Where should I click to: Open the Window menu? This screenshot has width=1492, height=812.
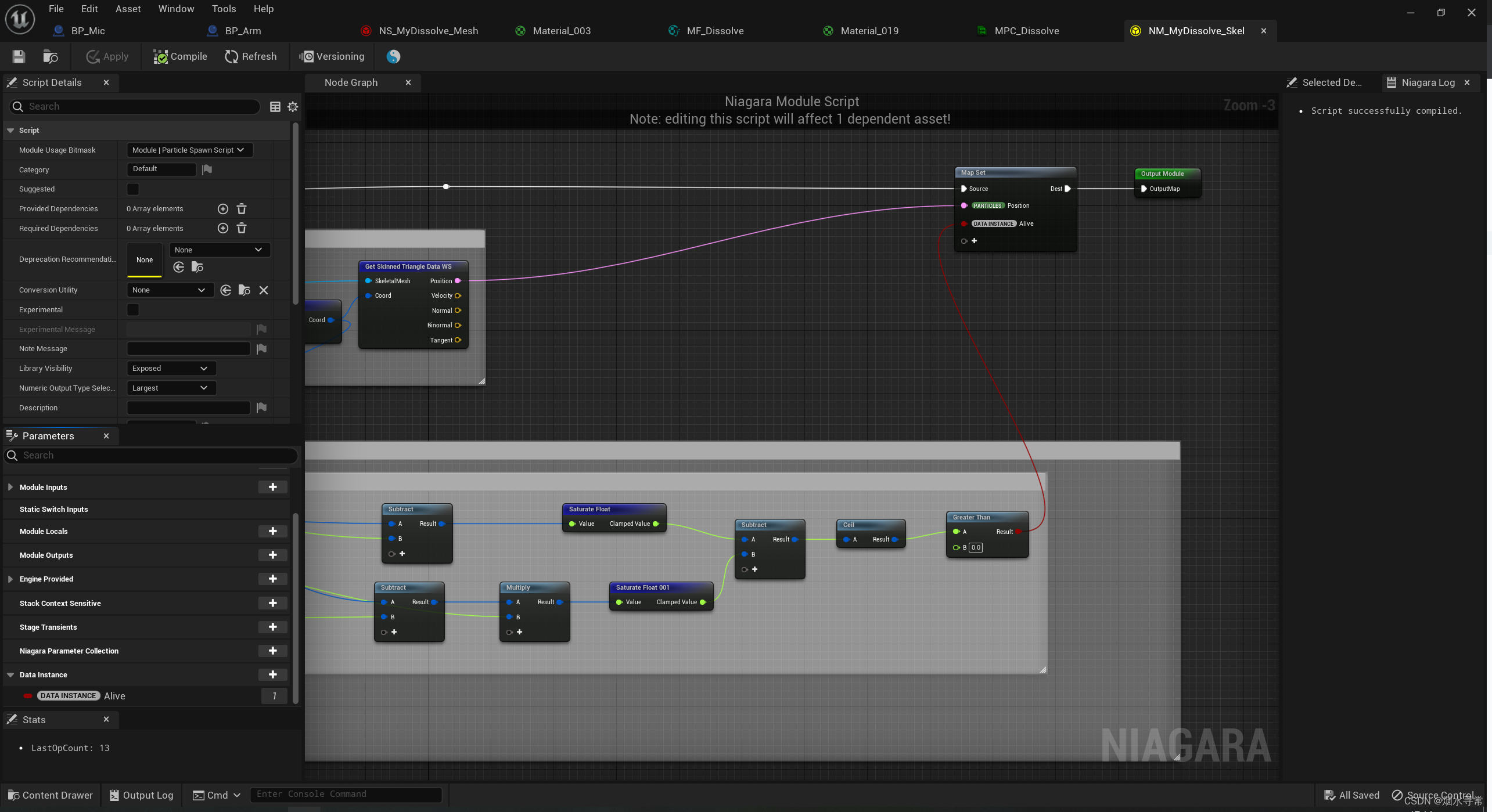pos(176,8)
